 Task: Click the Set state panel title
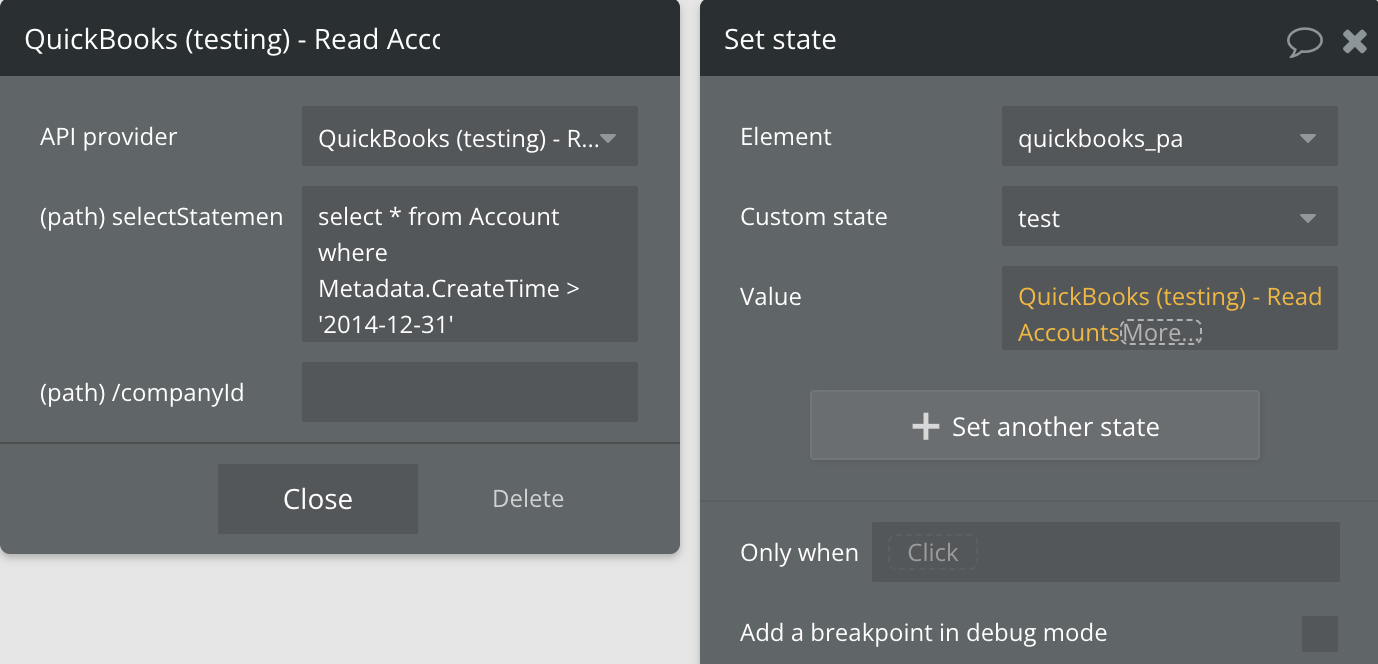click(780, 40)
